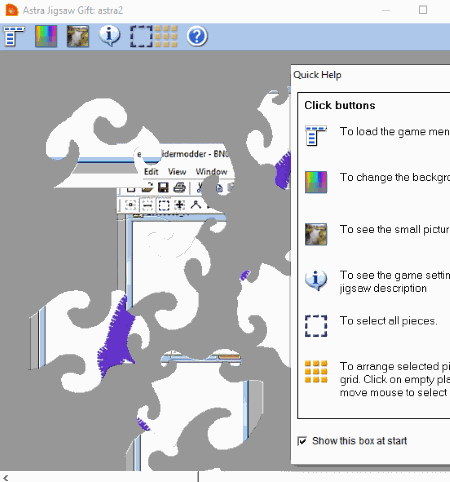450x482 pixels.
Task: Click the "Click buttons" heading text
Action: [x=340, y=105]
